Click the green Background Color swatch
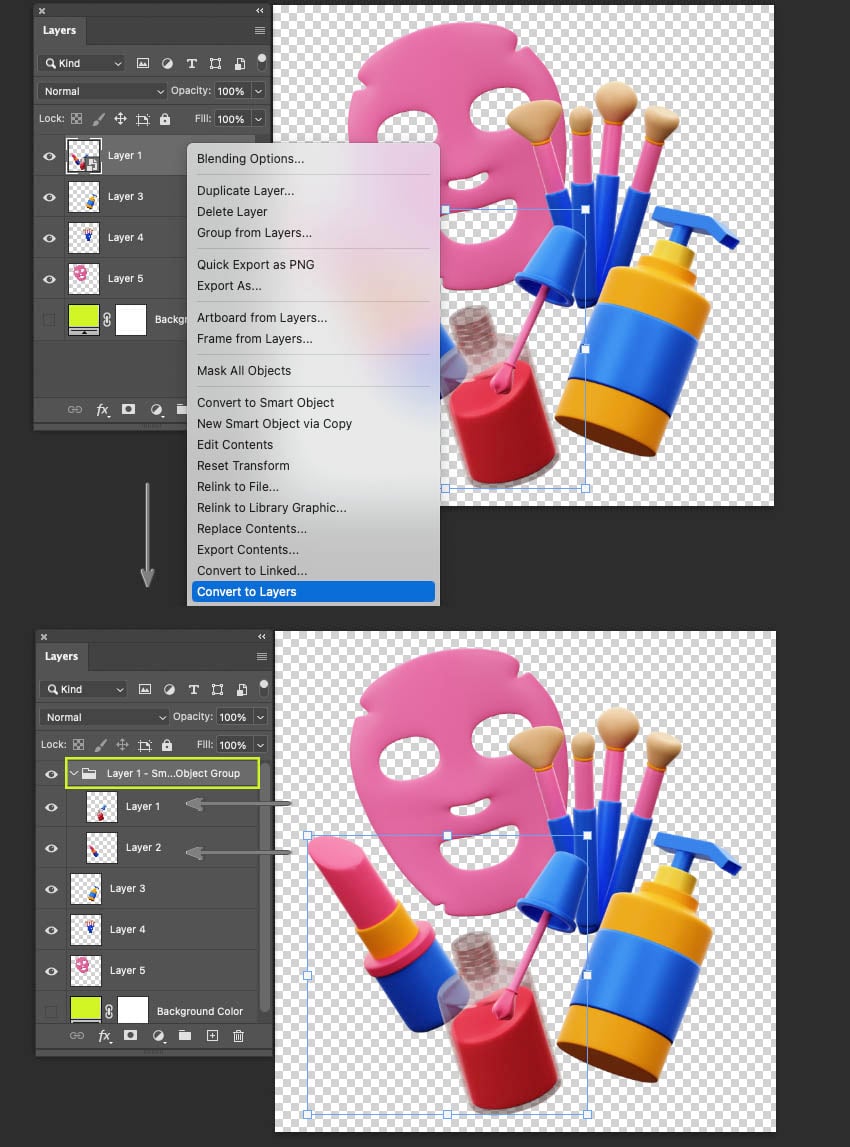The image size is (850, 1147). pyautogui.click(x=86, y=1011)
